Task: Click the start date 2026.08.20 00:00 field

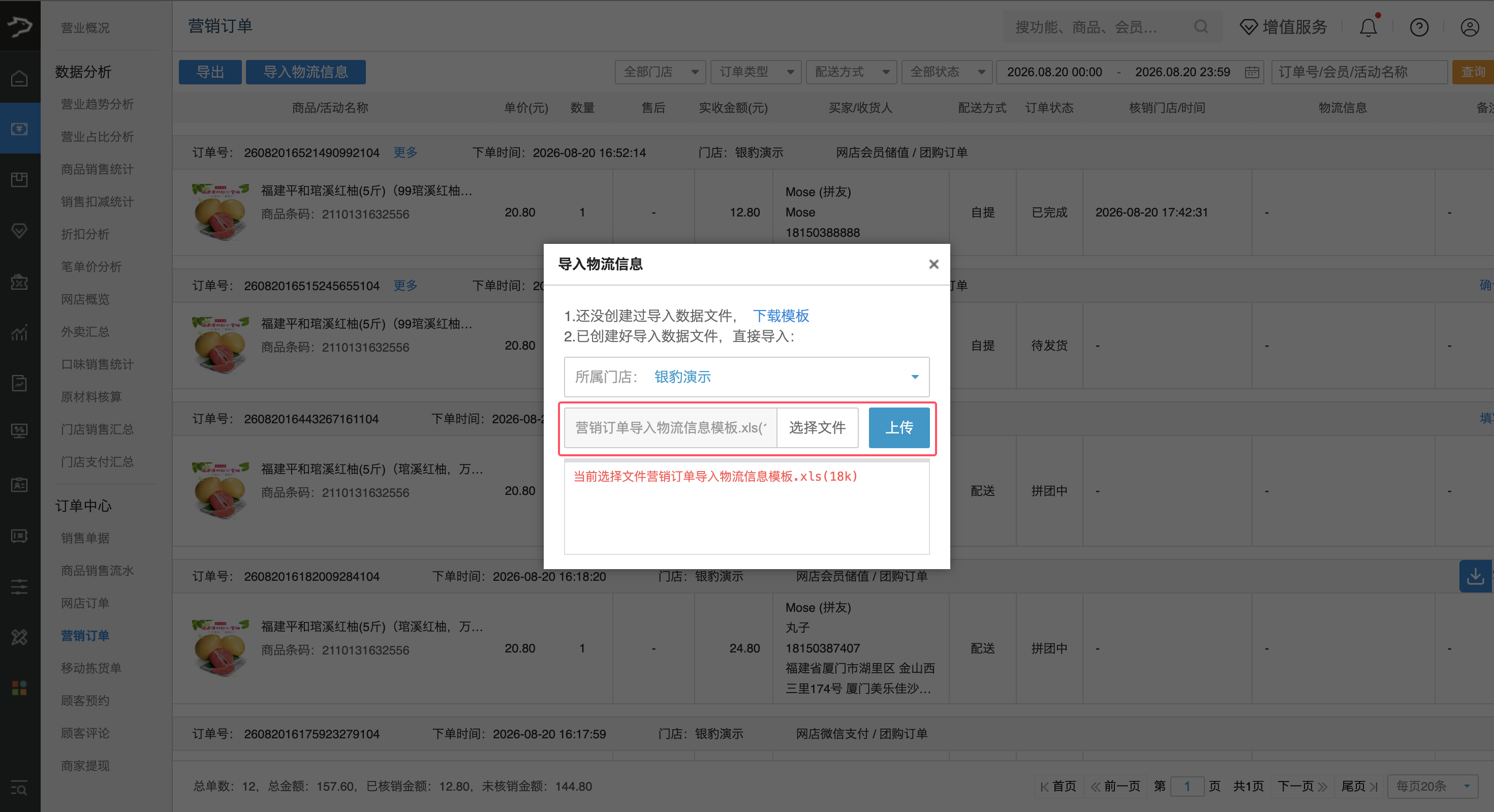Action: (1054, 72)
